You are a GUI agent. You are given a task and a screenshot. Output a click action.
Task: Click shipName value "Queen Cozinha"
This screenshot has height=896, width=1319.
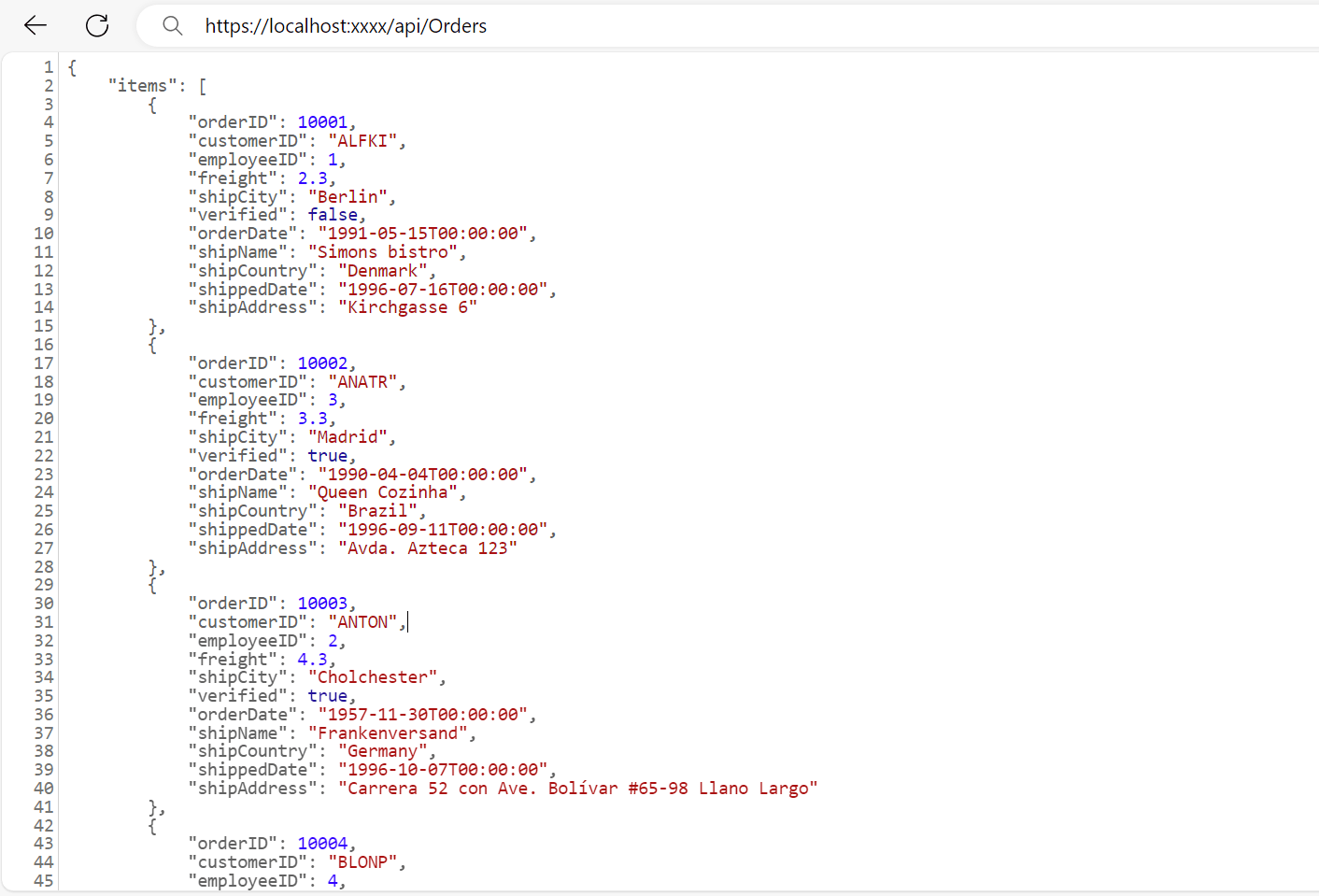coord(382,492)
